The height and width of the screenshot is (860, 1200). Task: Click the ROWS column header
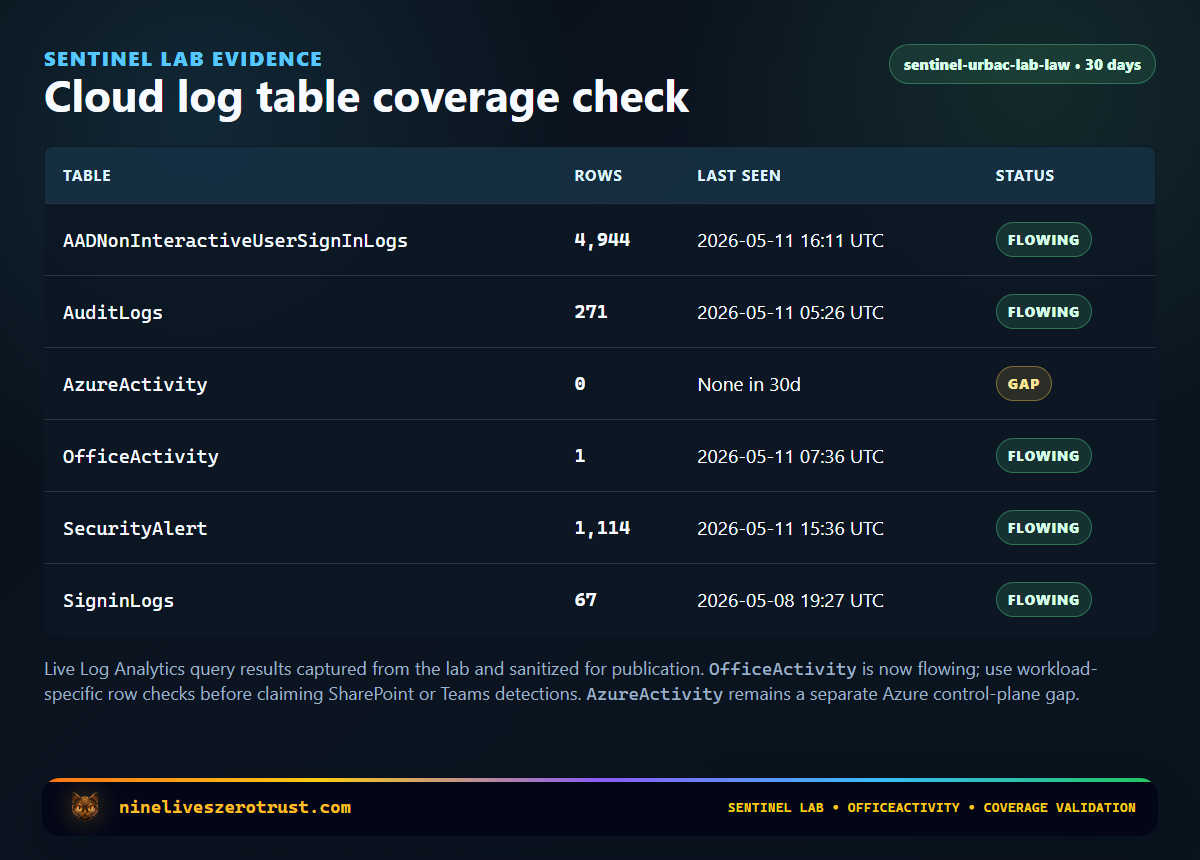point(598,175)
